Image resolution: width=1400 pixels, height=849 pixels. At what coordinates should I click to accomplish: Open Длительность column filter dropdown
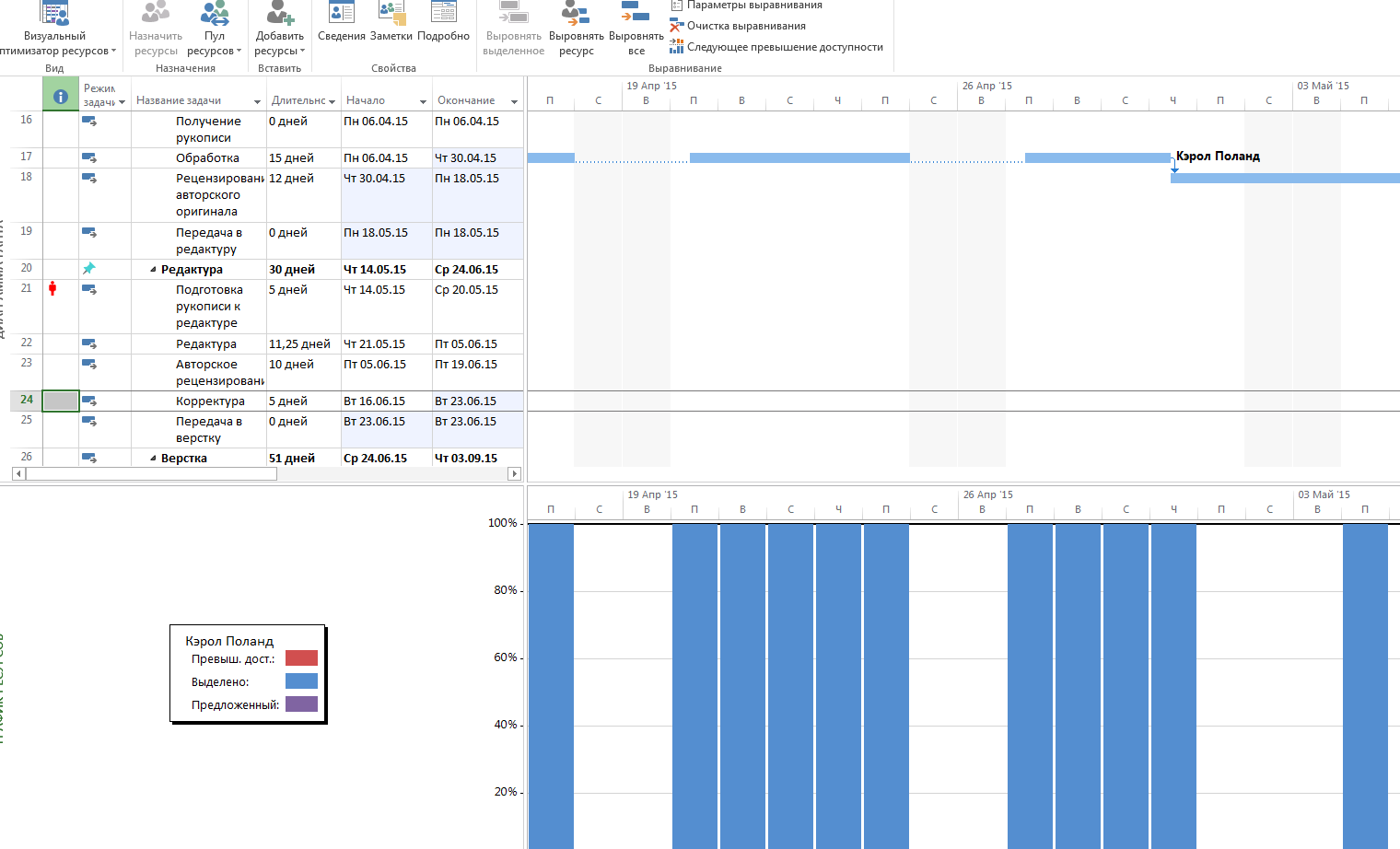332,102
